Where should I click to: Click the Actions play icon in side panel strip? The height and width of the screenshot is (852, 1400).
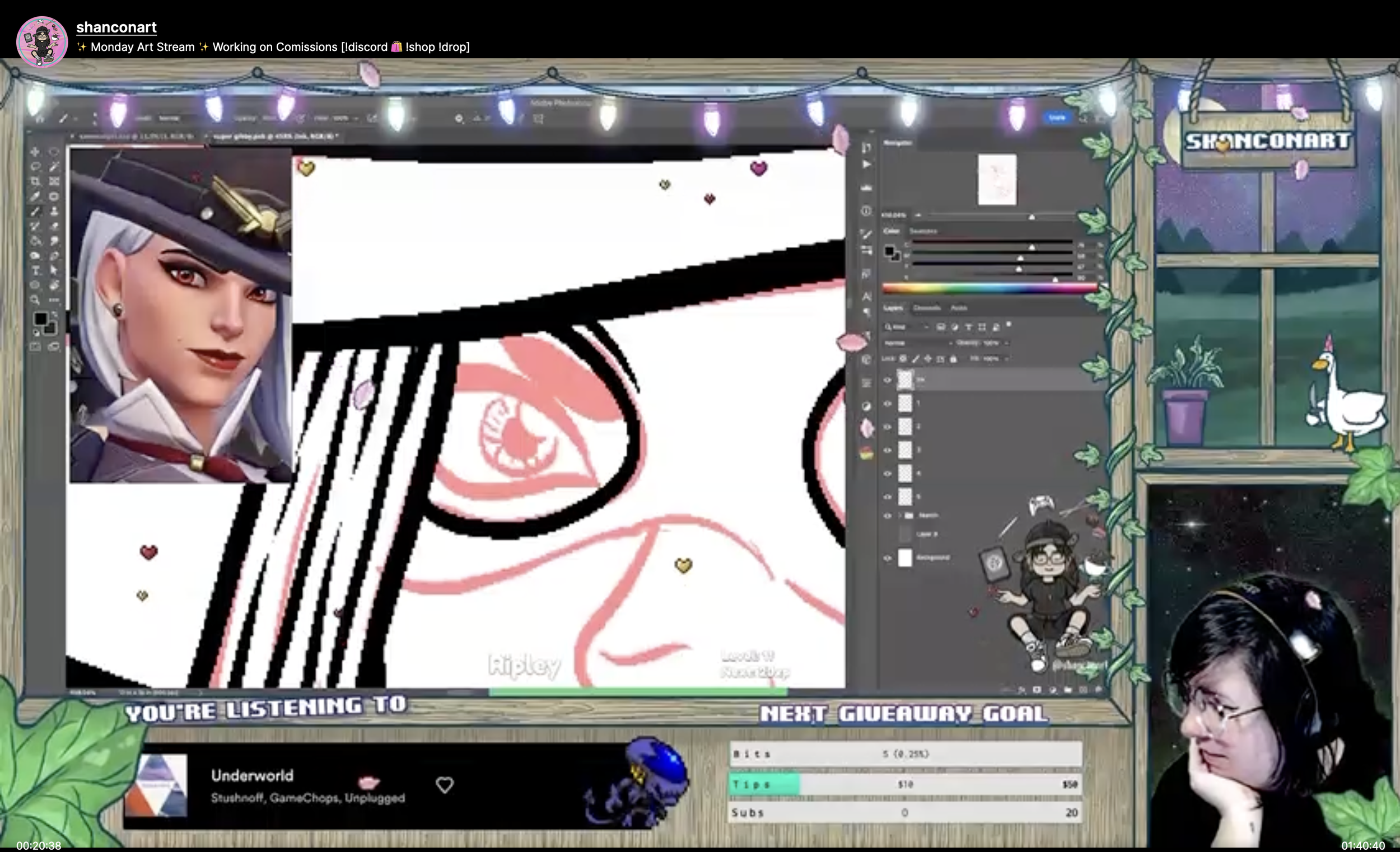(866, 165)
